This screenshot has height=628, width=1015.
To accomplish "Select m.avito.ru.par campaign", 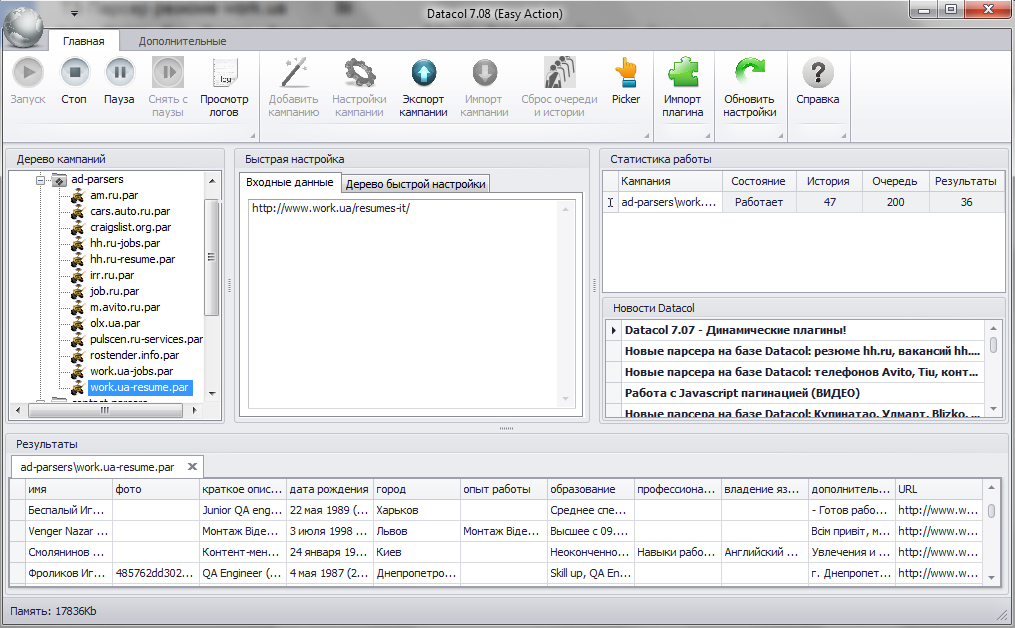I will tap(125, 307).
